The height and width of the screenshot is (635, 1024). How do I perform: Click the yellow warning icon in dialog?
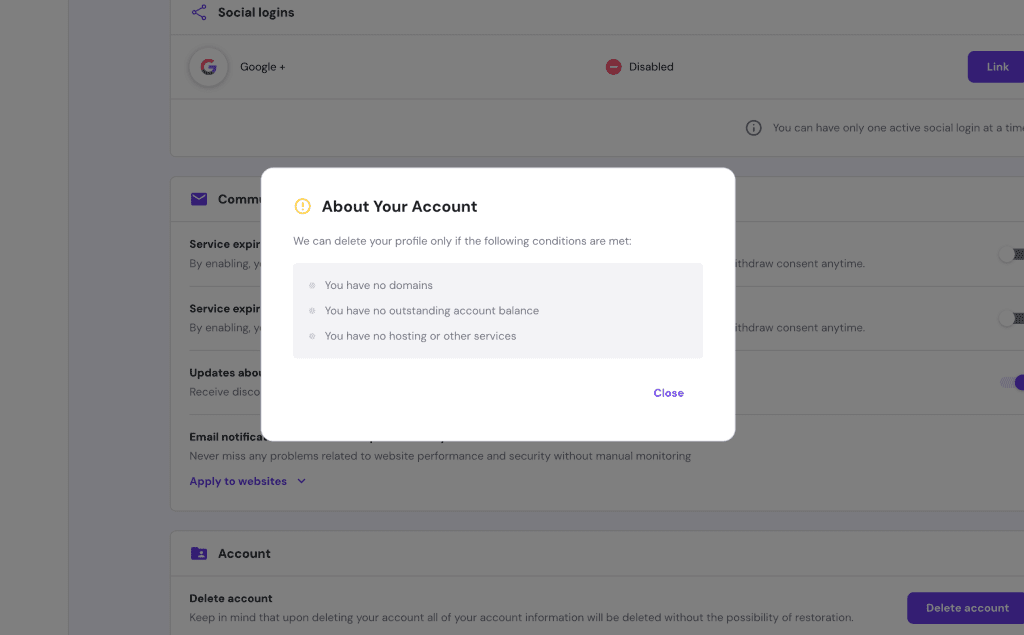tap(302, 206)
